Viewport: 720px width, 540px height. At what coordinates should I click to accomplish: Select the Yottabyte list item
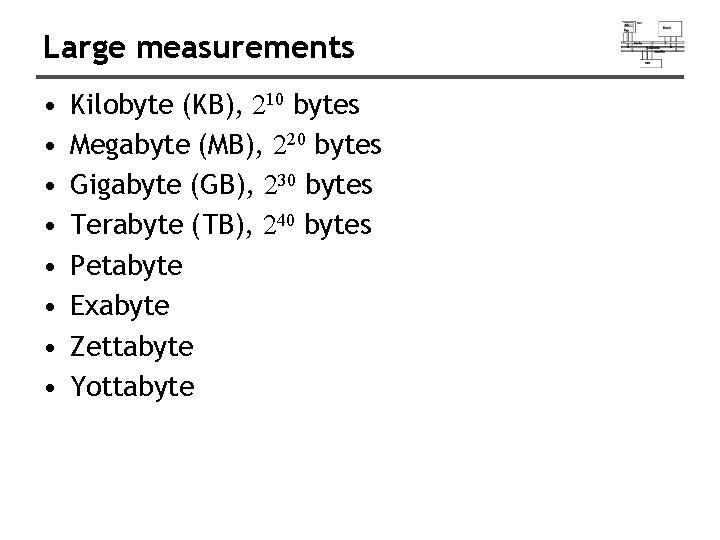pyautogui.click(x=132, y=386)
